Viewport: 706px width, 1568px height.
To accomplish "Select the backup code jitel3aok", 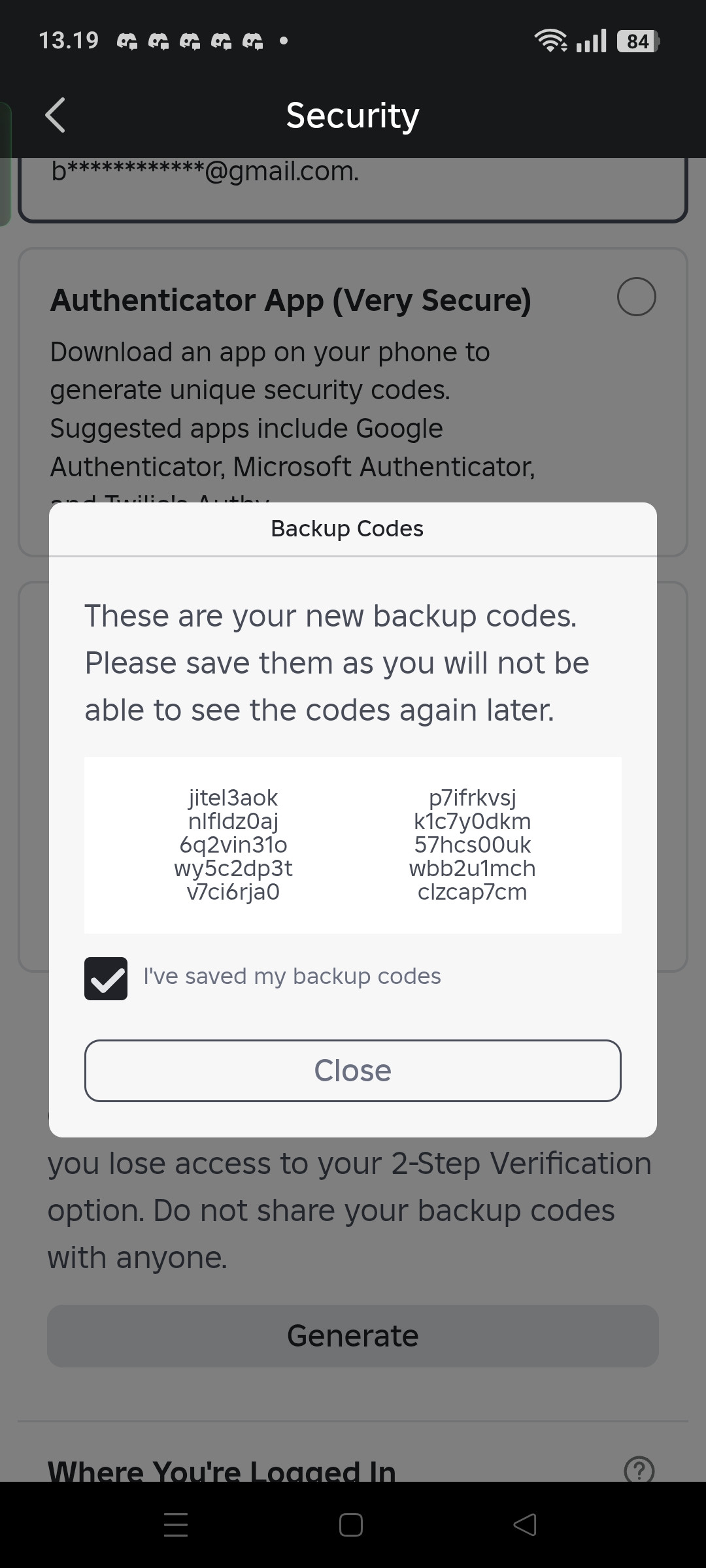I will coord(233,798).
